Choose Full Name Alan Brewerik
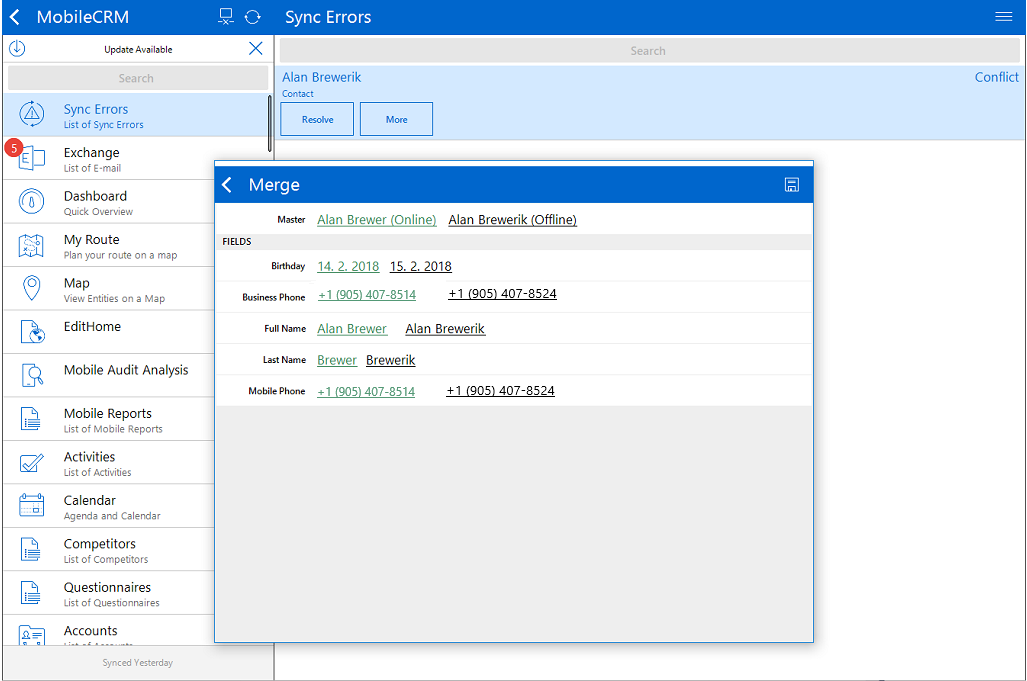Viewport: 1027px width, 681px height. (x=445, y=329)
